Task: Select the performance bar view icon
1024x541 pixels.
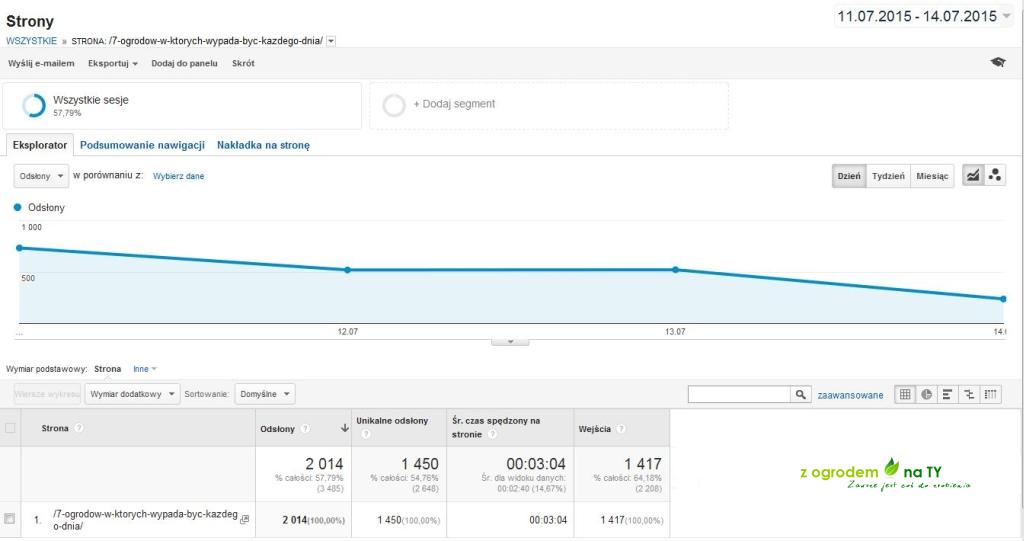Action: tap(948, 395)
